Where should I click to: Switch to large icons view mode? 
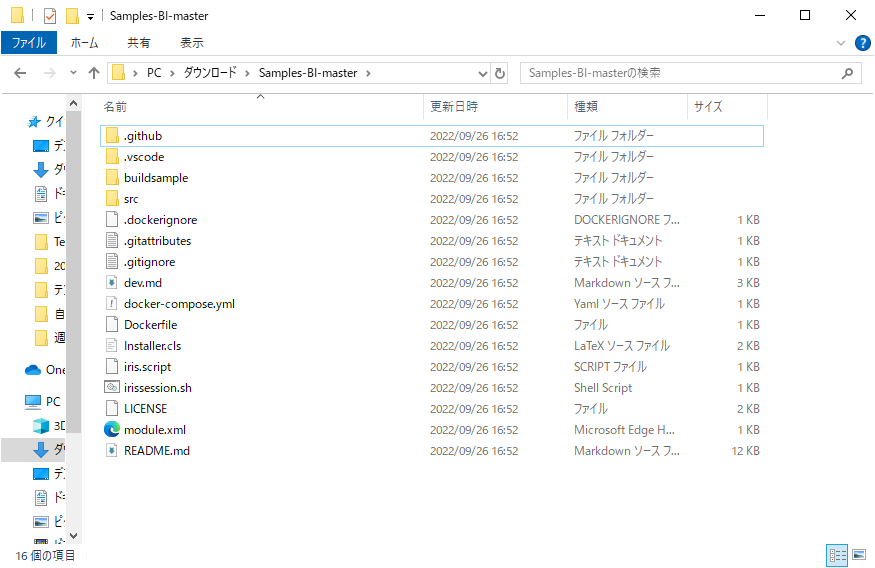(x=858, y=554)
